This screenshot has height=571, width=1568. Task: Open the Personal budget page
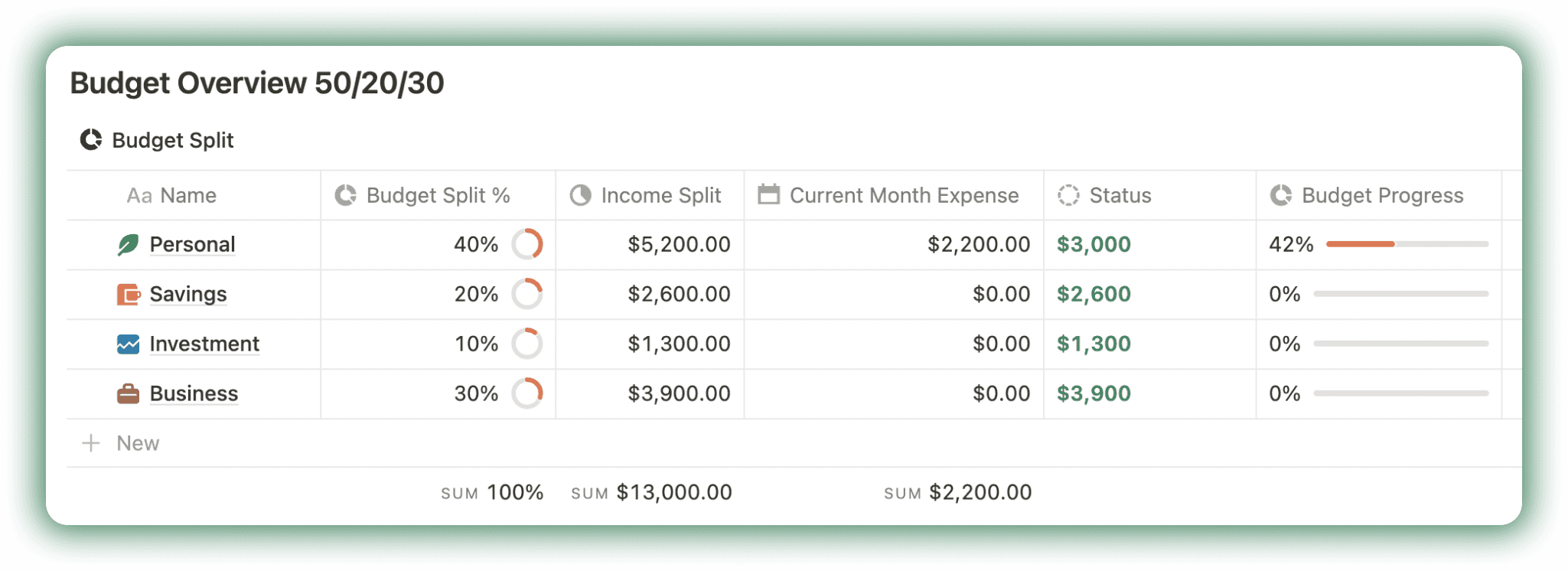192,244
